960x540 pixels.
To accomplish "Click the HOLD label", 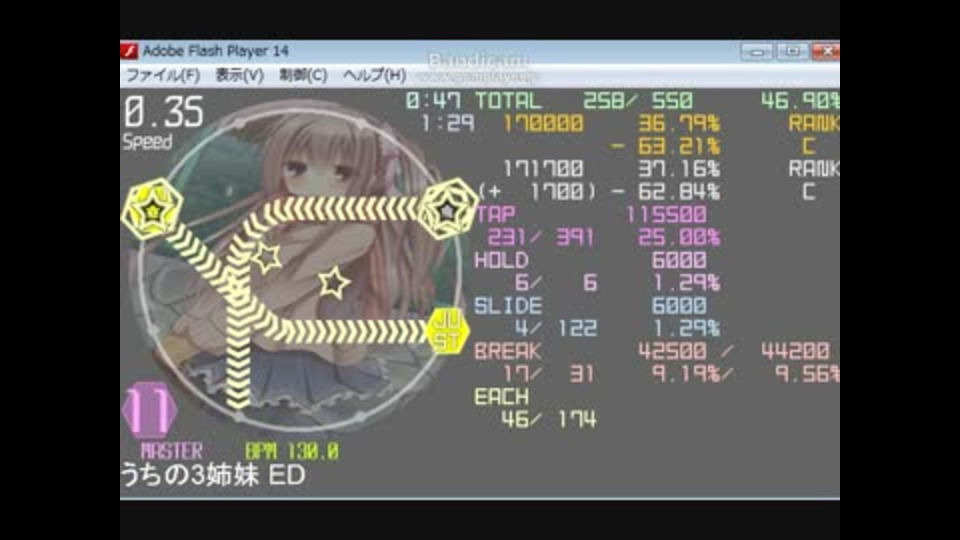I will click(x=501, y=260).
